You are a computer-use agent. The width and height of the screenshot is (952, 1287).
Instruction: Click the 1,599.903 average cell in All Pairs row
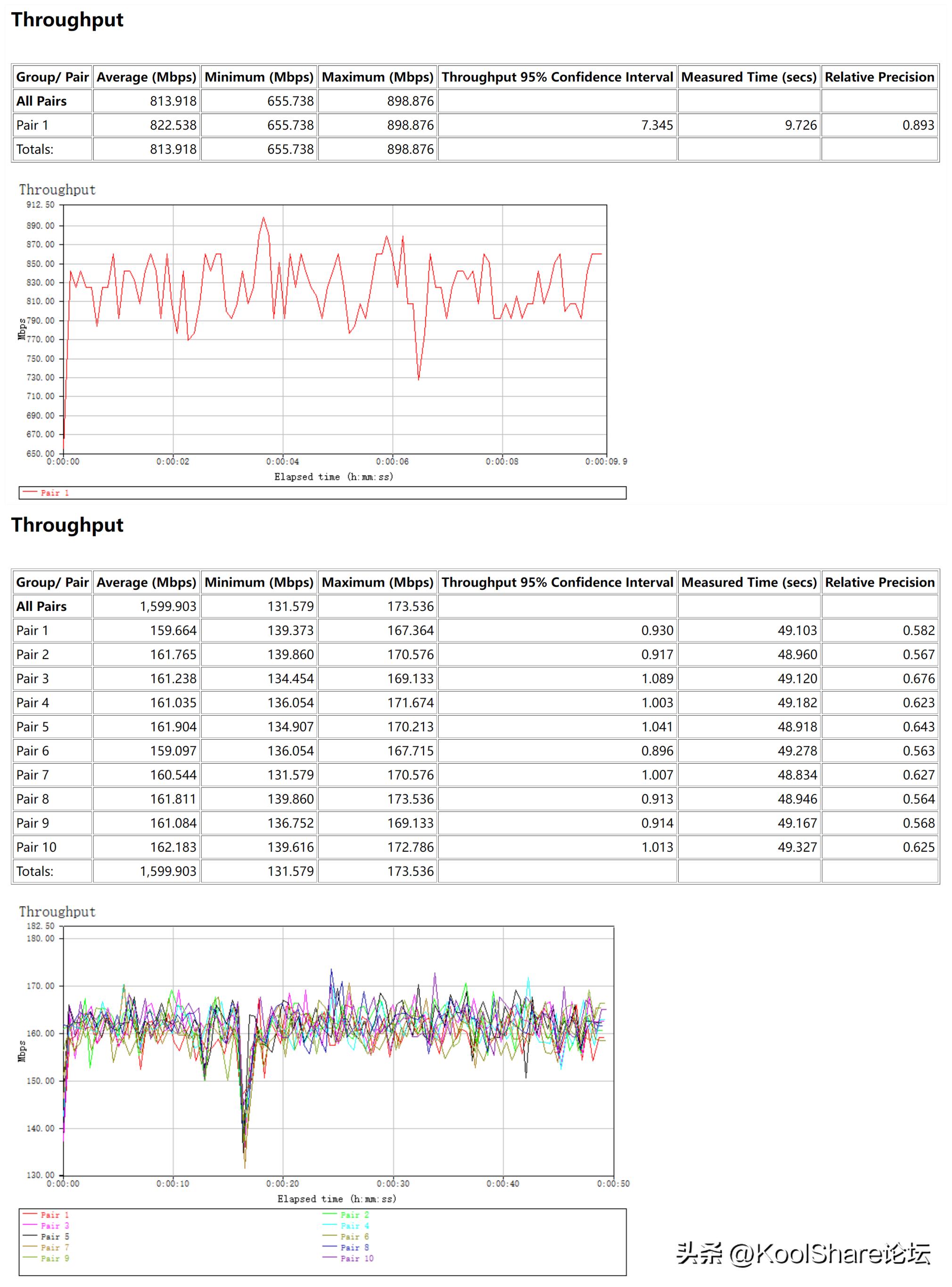point(168,606)
